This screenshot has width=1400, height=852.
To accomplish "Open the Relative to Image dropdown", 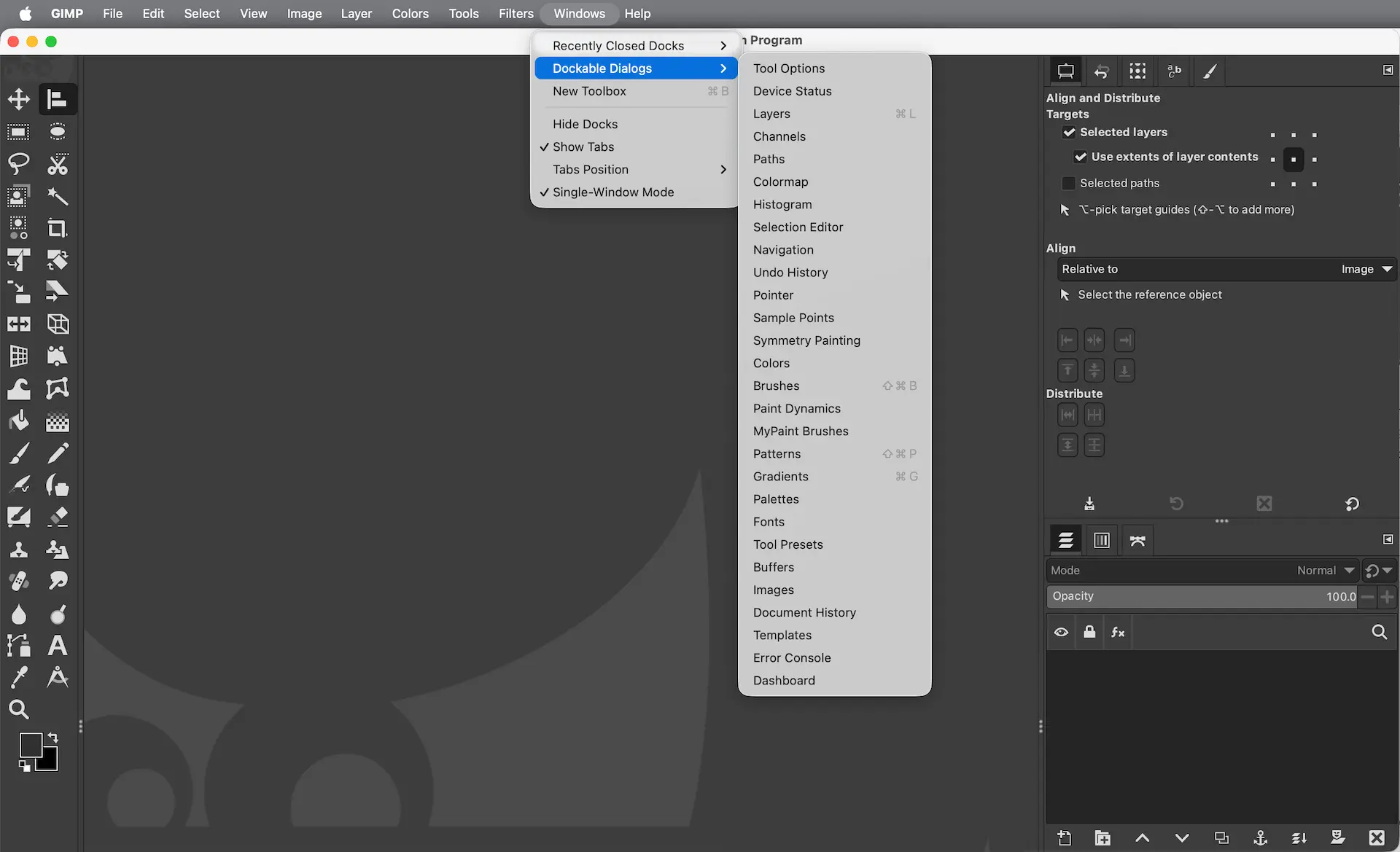I will [x=1226, y=270].
